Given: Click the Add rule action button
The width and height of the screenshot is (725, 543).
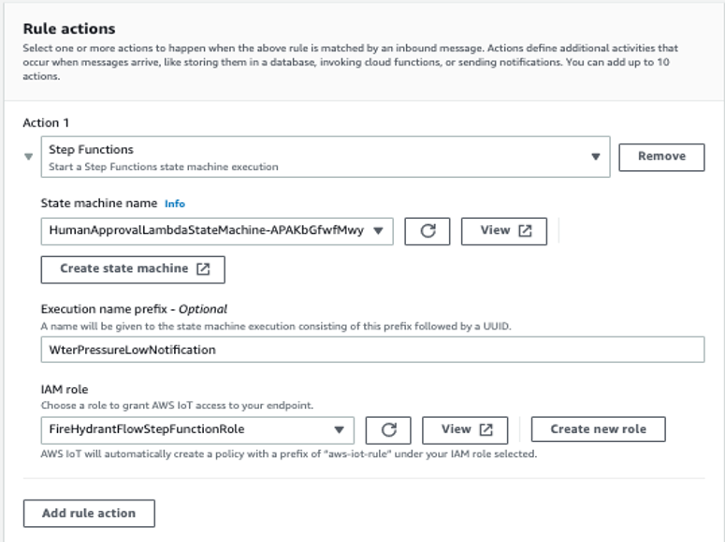Looking at the screenshot, I should tap(89, 513).
